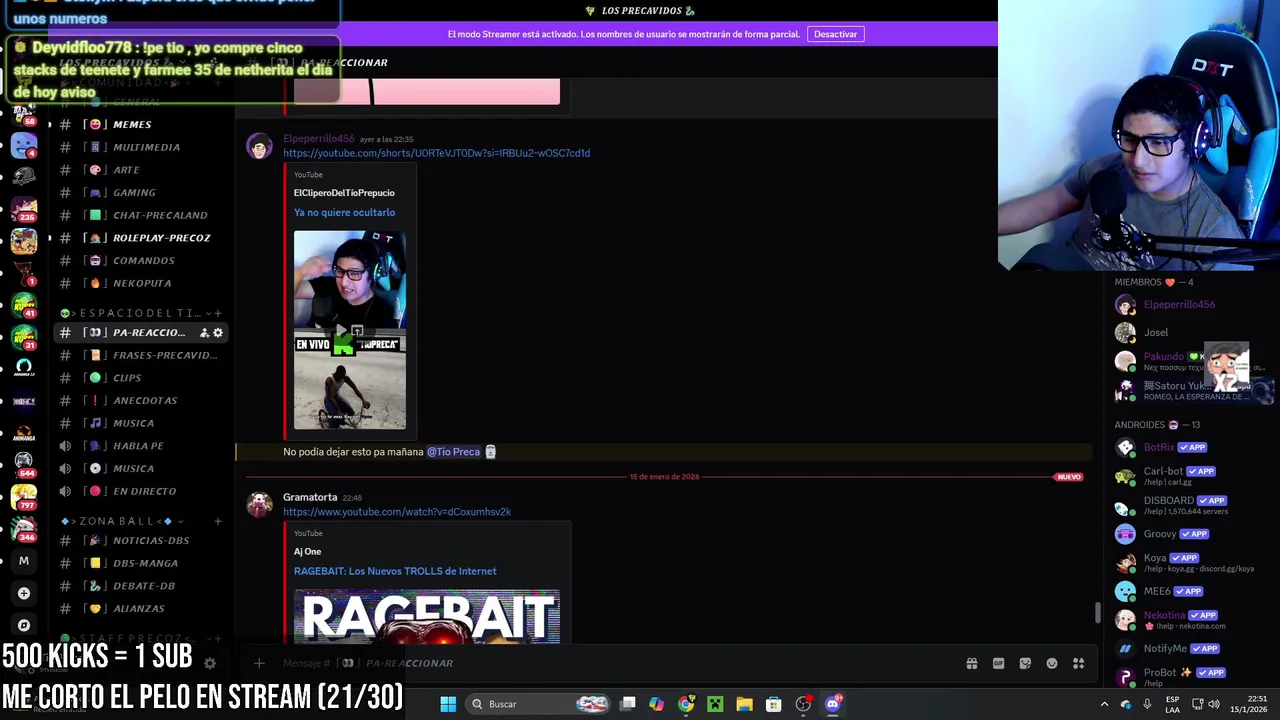Click Desactivar streamer mode button

835,34
